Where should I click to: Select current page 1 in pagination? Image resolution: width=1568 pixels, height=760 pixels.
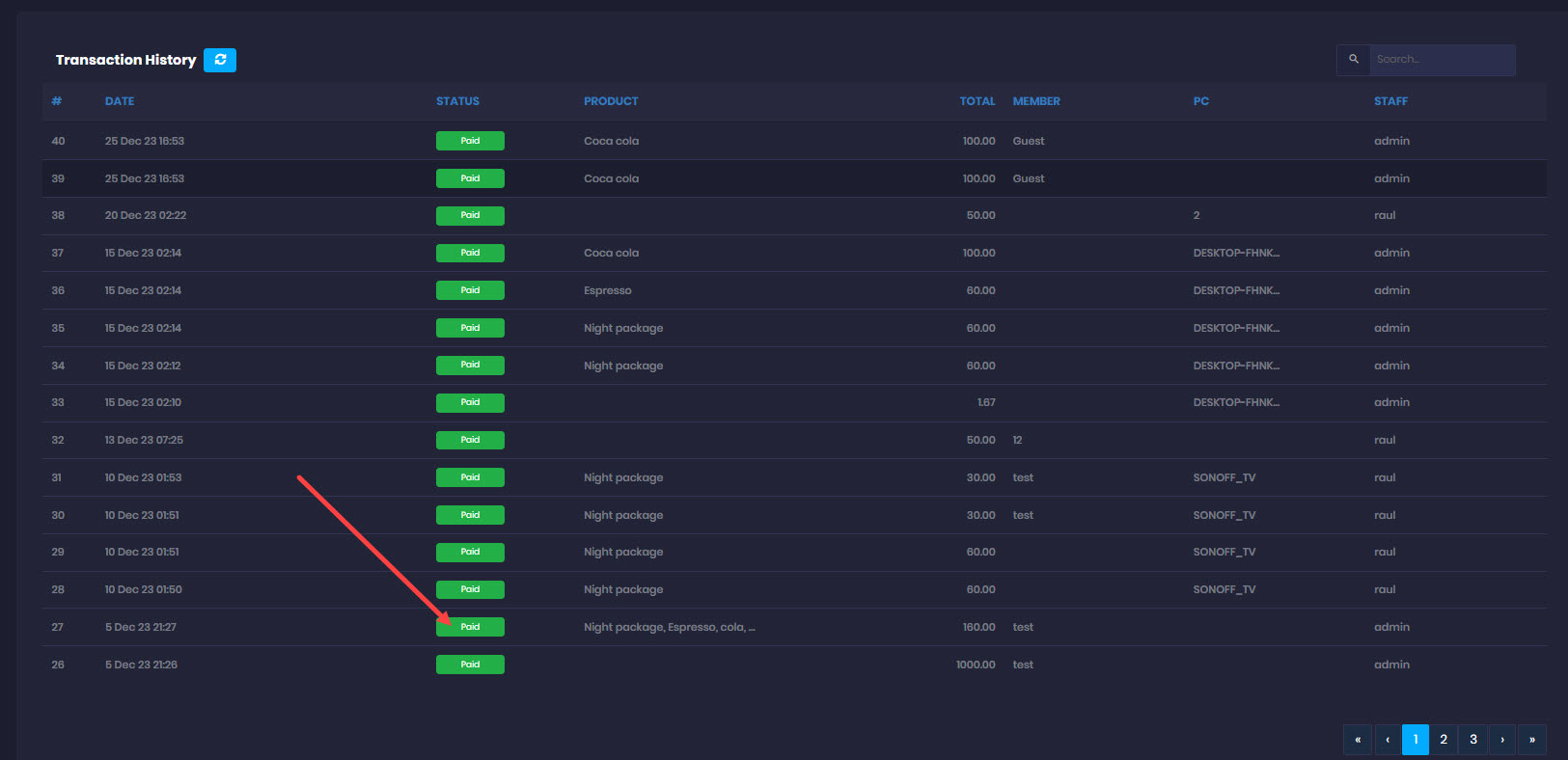(1415, 740)
